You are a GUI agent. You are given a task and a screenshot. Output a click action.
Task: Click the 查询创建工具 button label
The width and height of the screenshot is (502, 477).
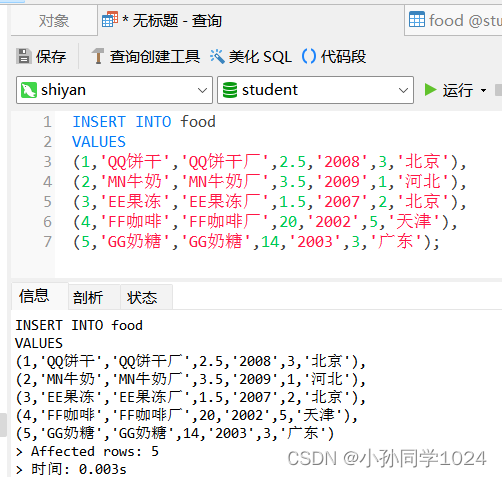click(155, 56)
